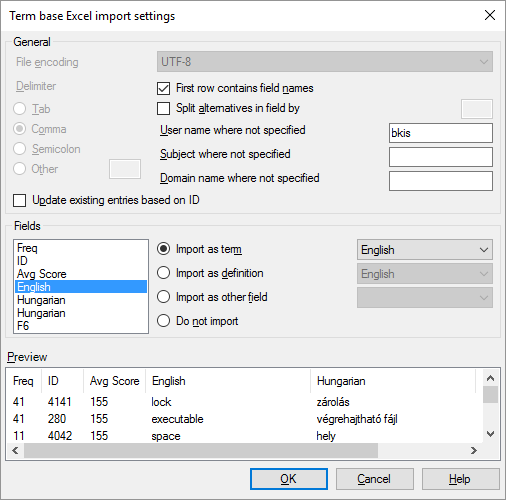Click the 'space' cell in Preview
506x500 pixels.
[166, 436]
